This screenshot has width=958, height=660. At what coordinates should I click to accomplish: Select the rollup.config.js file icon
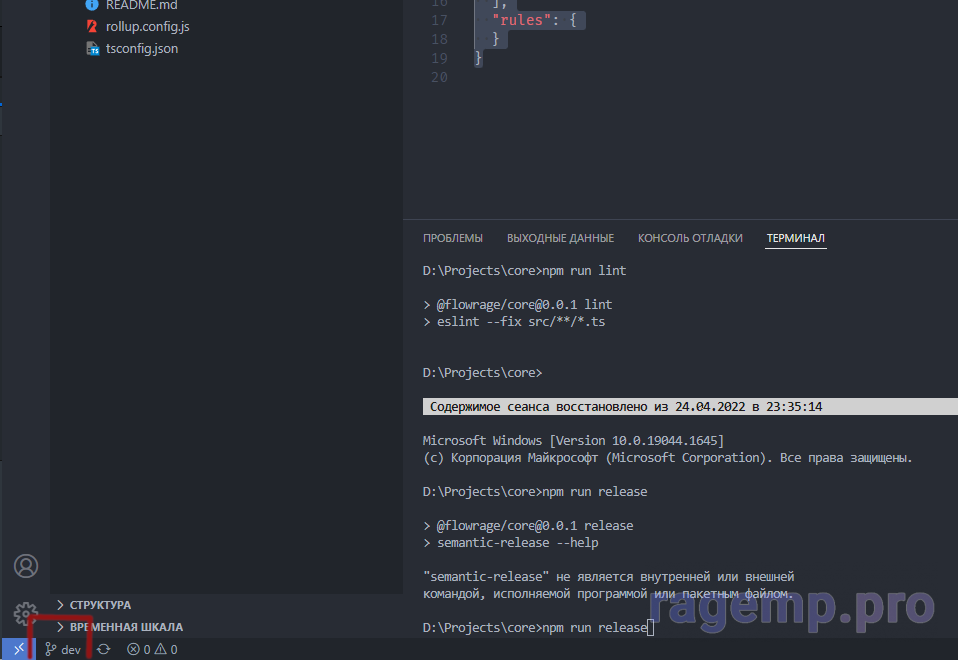coord(92,26)
